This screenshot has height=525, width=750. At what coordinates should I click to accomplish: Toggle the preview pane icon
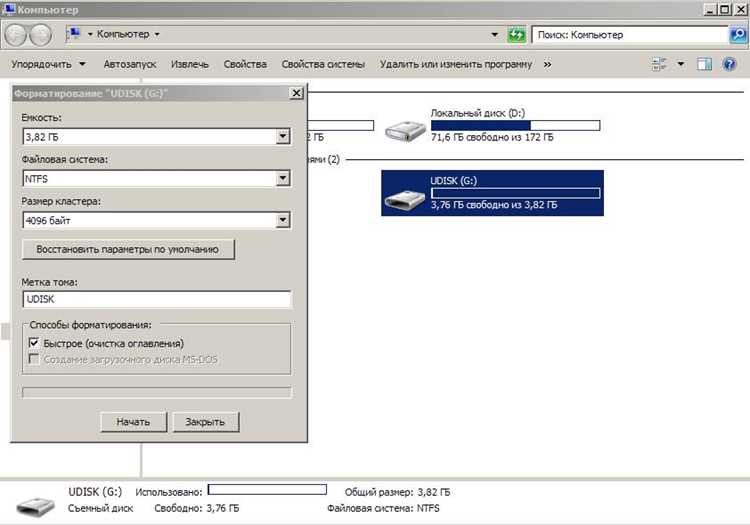(x=704, y=64)
